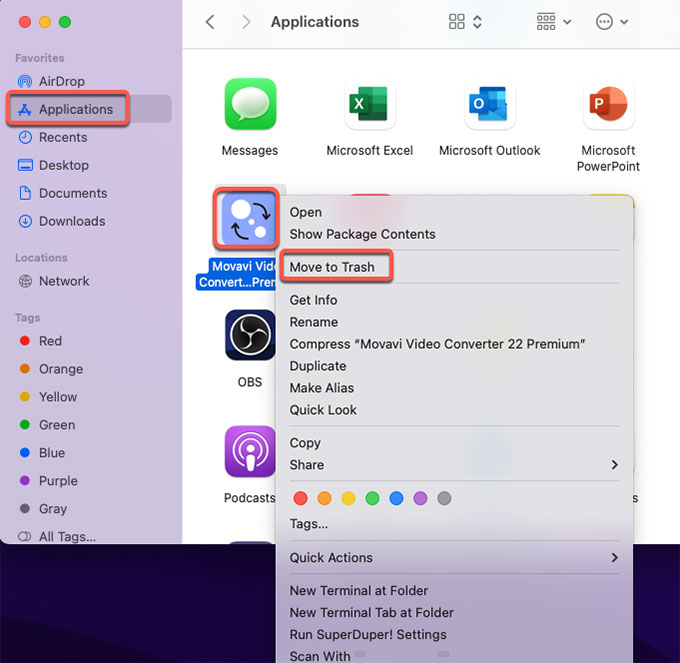Choose Copy in the context menu
Viewport: 680px width, 663px height.
click(305, 443)
